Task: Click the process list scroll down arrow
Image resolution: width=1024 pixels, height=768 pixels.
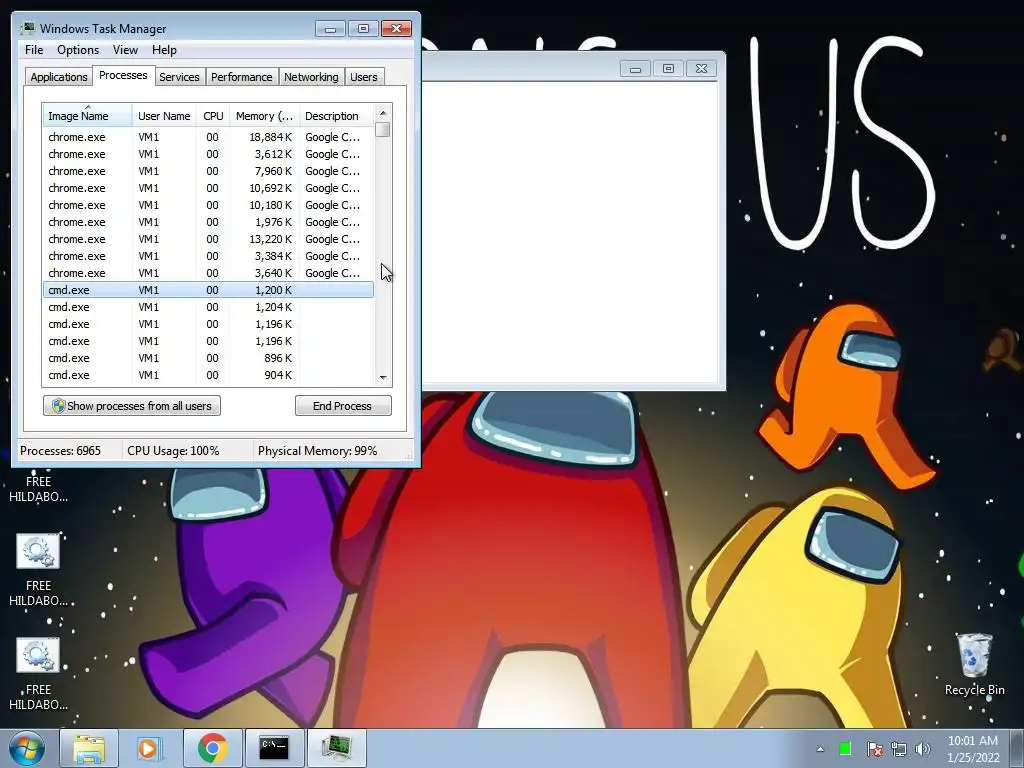Action: [x=383, y=377]
